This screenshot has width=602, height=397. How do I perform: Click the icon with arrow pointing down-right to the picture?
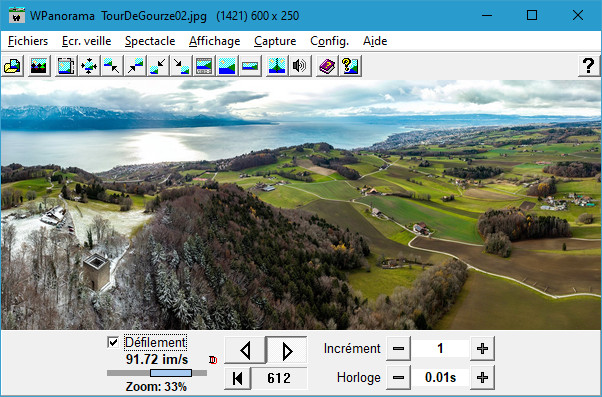181,66
